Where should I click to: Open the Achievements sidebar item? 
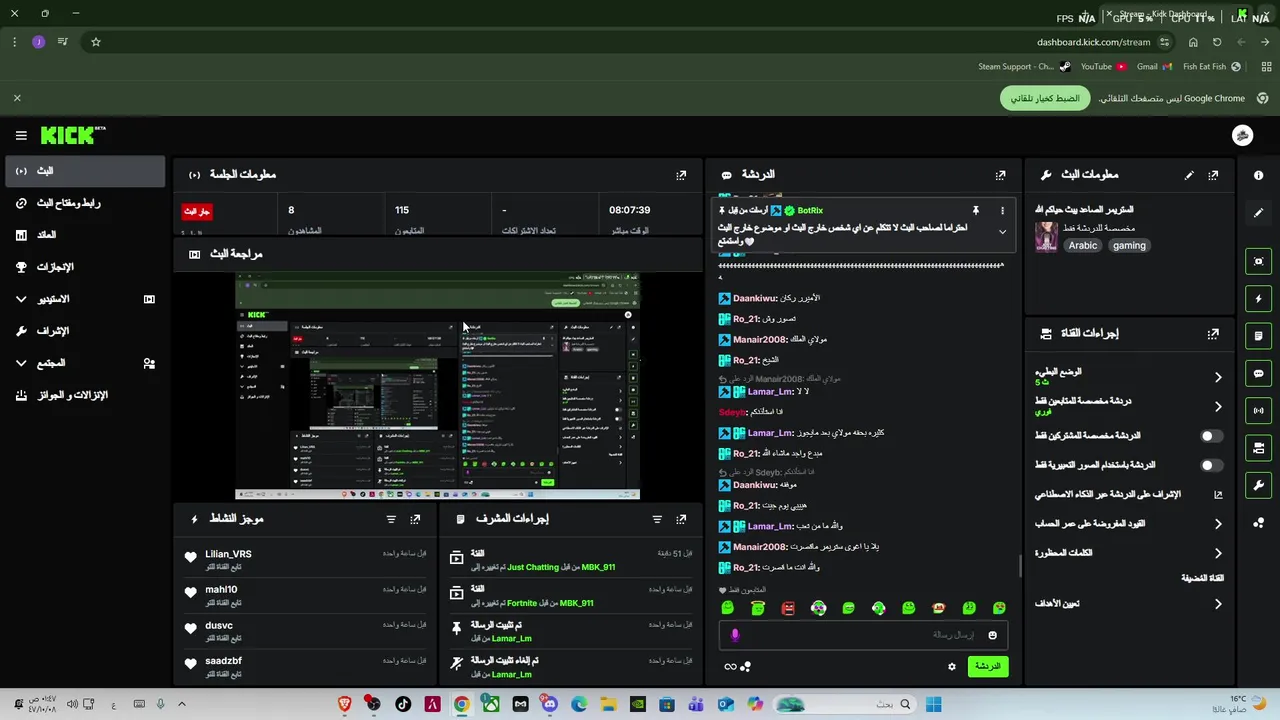85,267
